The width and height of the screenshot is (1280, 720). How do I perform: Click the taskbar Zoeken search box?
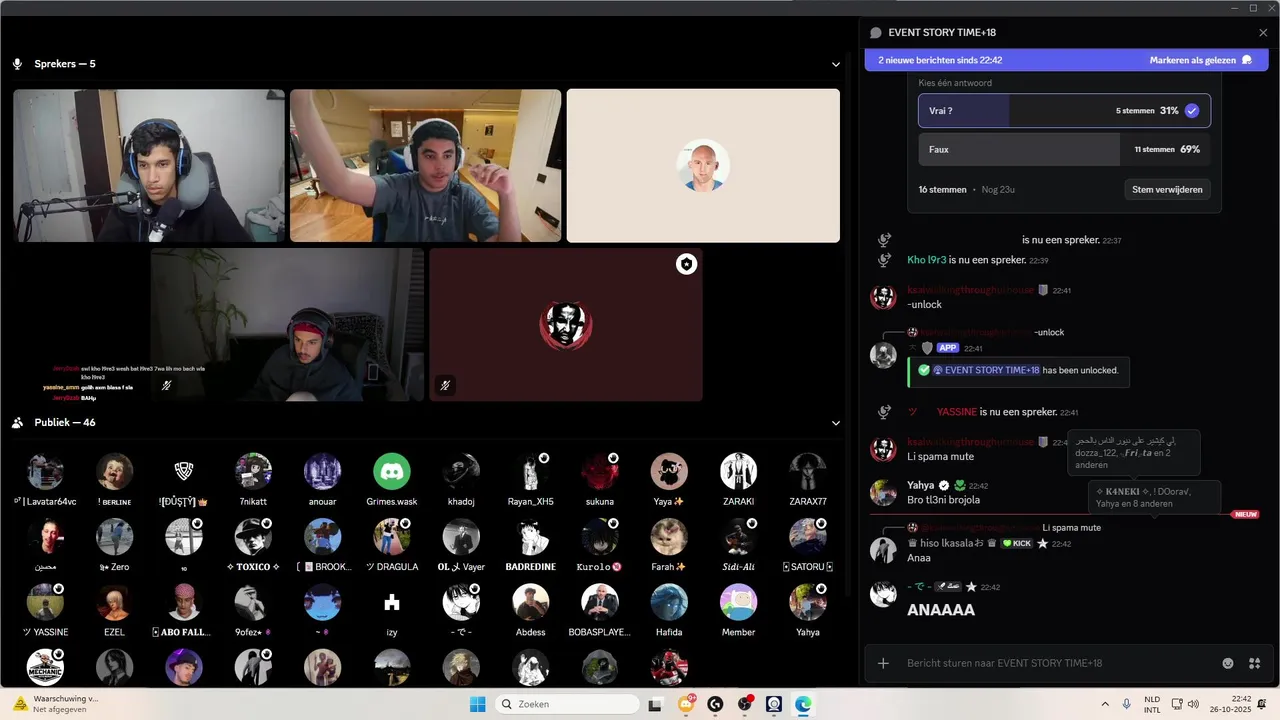567,704
